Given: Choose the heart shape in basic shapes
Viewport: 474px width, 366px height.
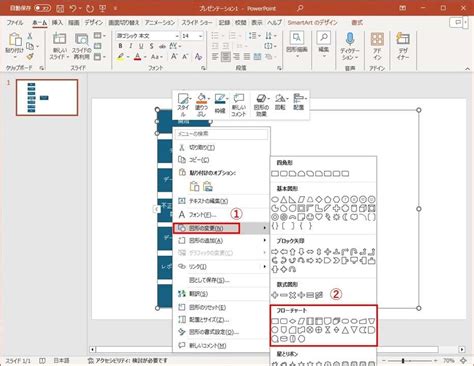Looking at the screenshot, I should pos(319,217).
